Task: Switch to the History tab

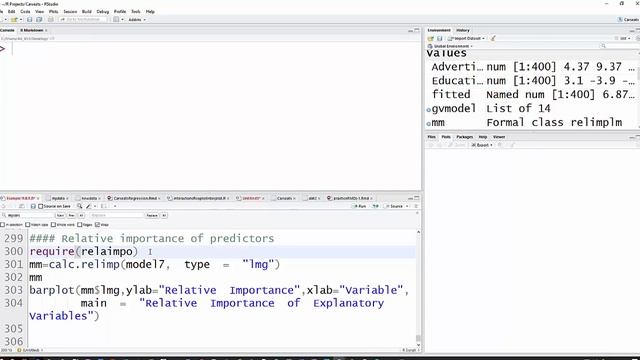Action: 463,30
